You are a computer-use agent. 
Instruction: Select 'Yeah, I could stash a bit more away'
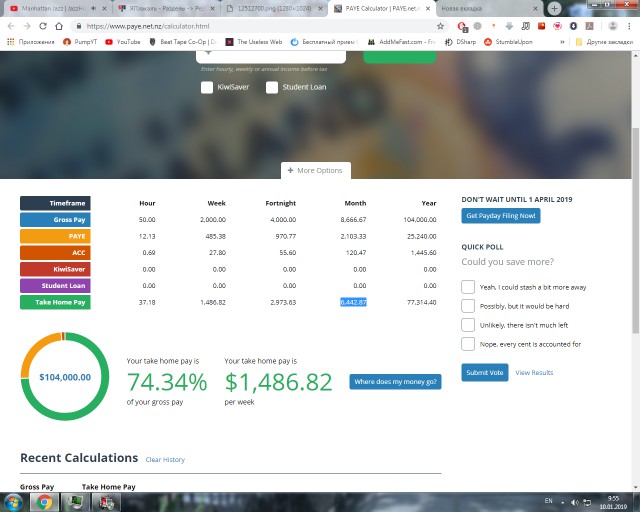(x=468, y=287)
